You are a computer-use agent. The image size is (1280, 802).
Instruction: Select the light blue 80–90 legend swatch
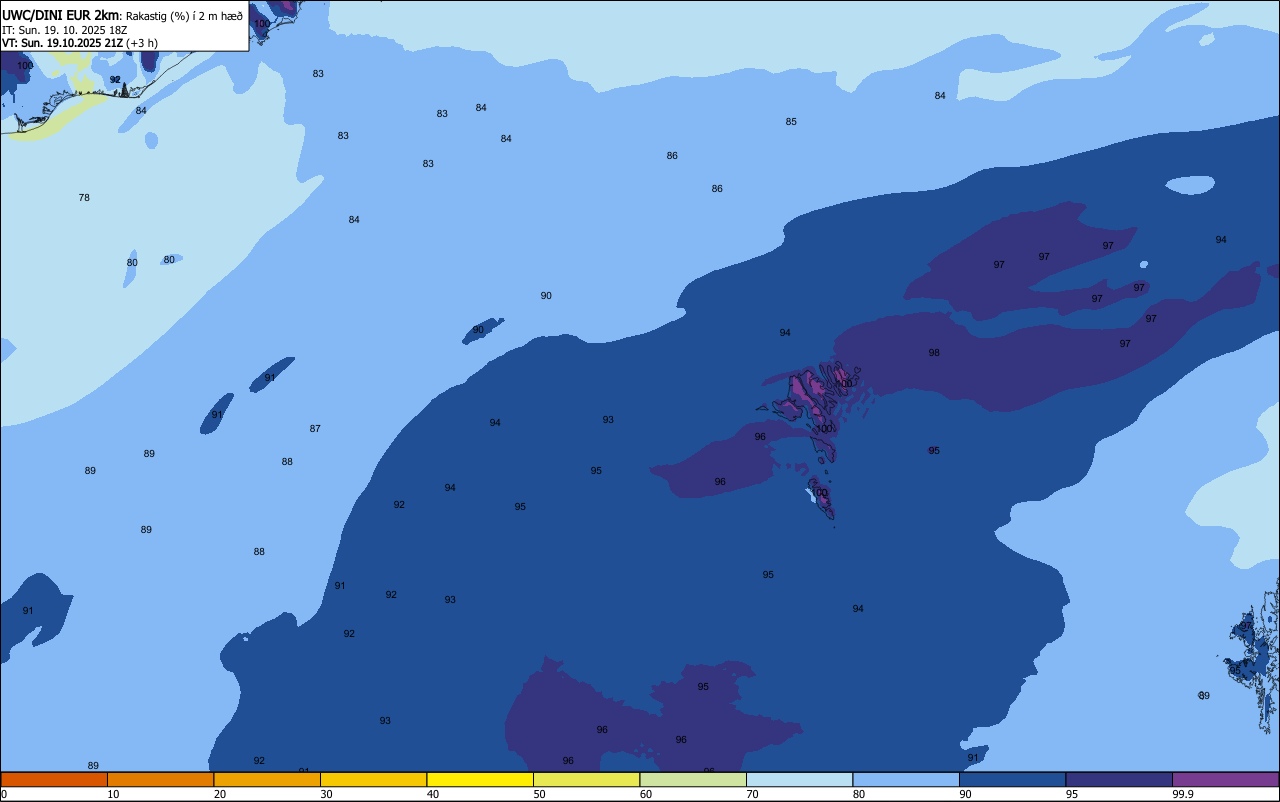(x=906, y=779)
